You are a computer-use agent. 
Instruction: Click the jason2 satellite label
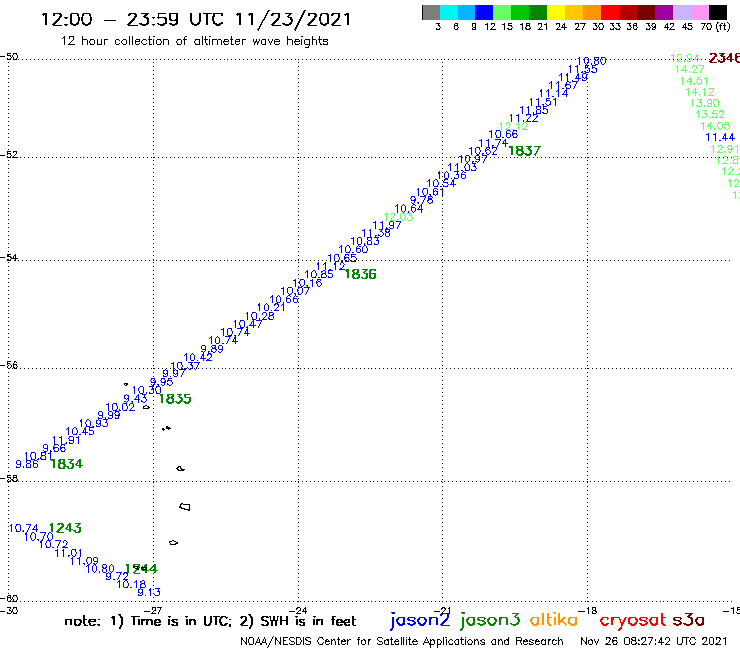420,620
